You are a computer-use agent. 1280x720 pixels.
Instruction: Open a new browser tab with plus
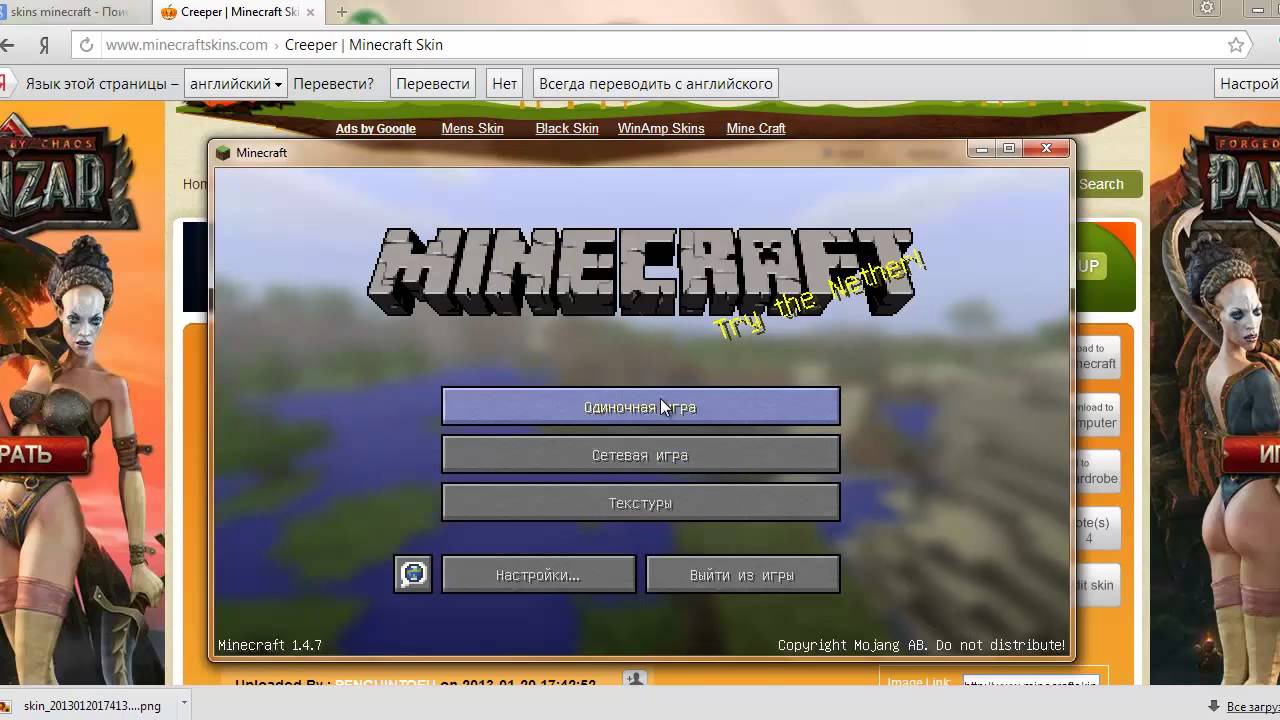[x=342, y=12]
